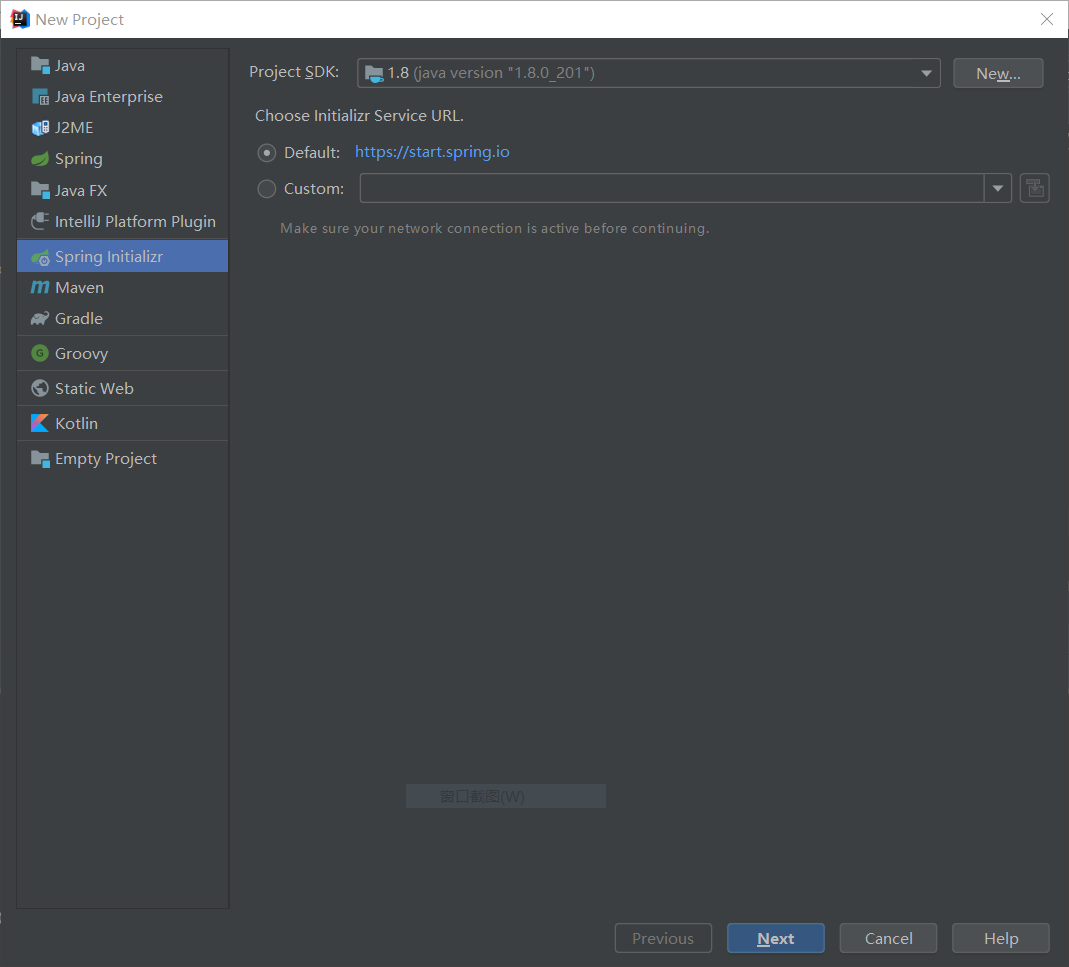Click the Java FX folder icon
Screen dimensions: 1069x967
[x=40, y=190]
